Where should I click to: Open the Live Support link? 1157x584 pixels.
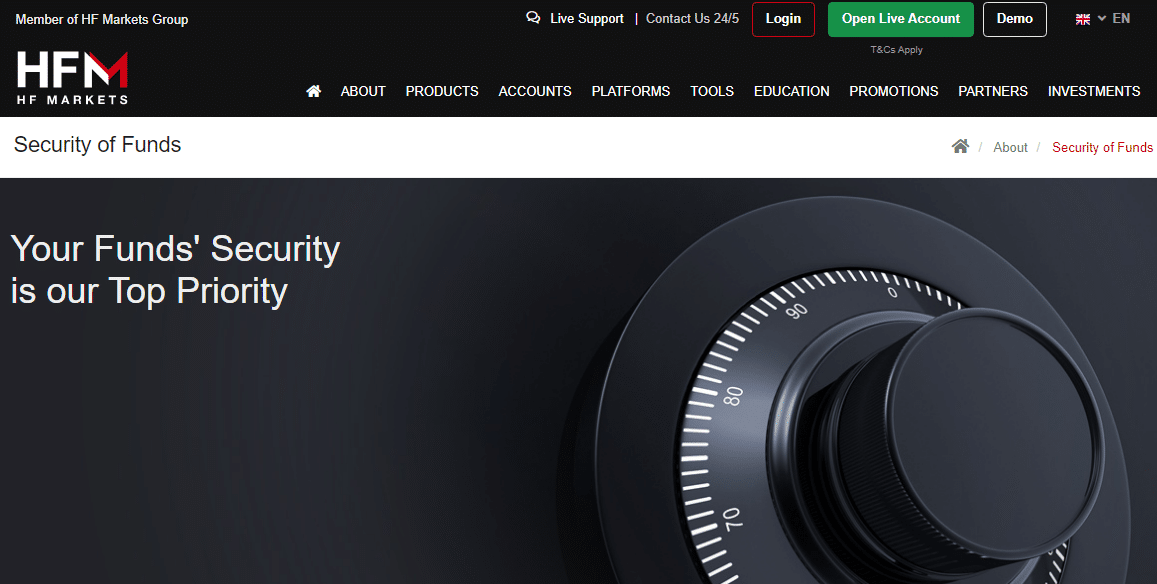point(587,18)
